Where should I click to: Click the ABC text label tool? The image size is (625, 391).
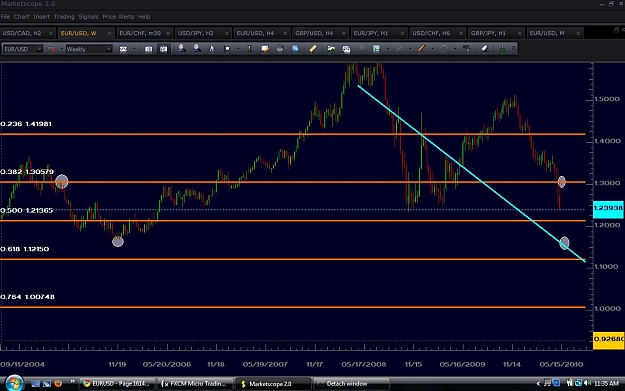(466, 49)
